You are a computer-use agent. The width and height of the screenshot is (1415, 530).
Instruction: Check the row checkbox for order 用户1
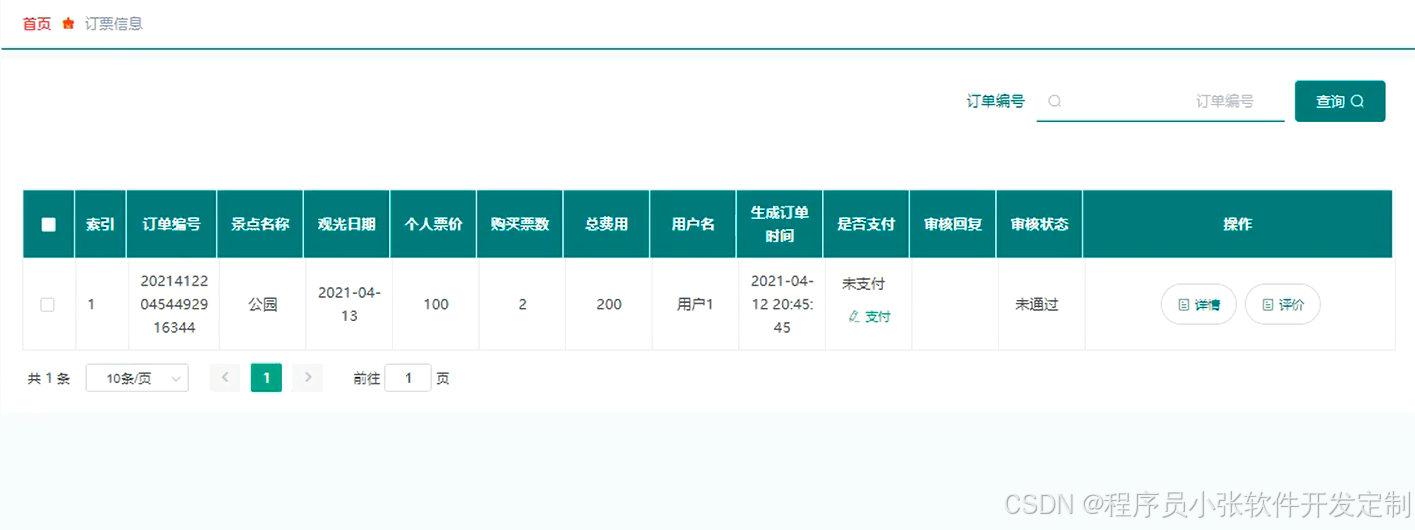(x=48, y=304)
